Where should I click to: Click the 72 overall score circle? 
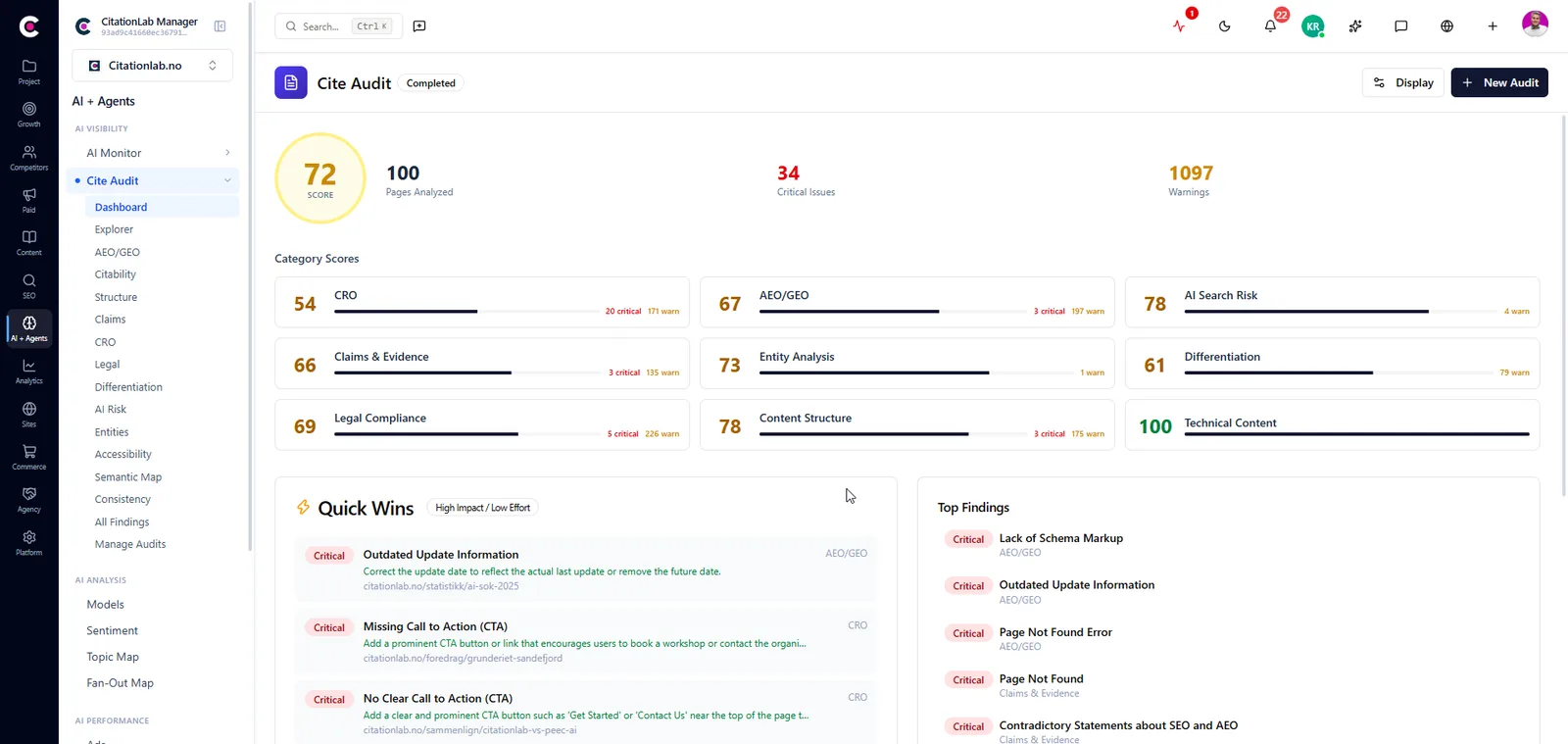[x=320, y=178]
